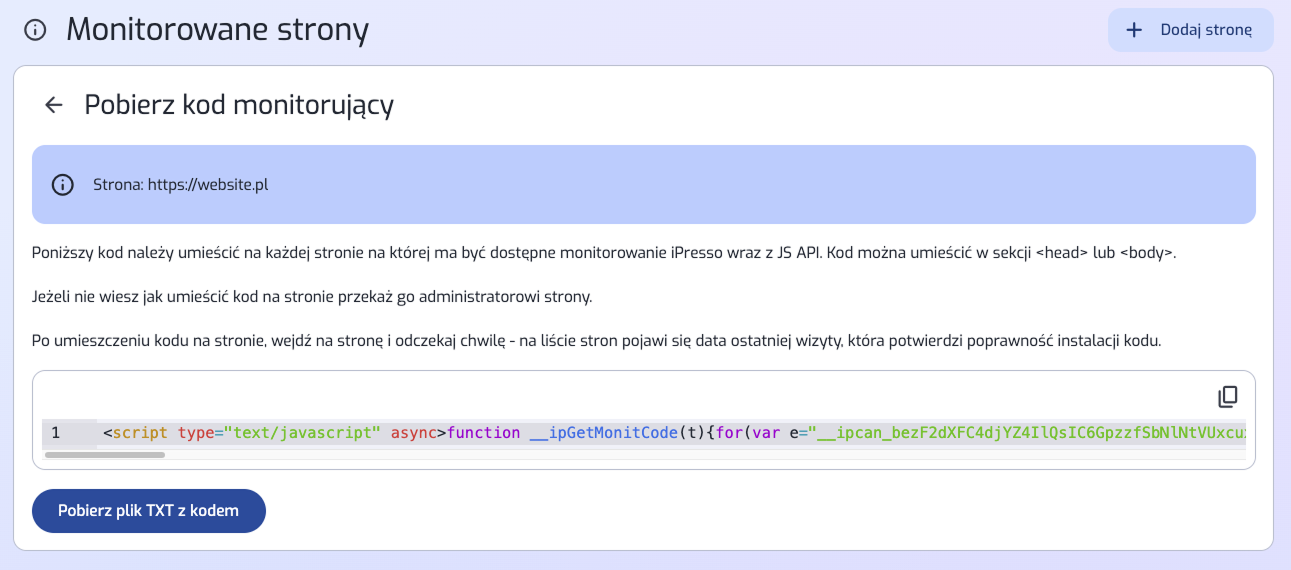Viewport: 1291px width, 570px height.
Task: Click the paragraph beginning Poniższy kod należy umieścić
Action: pos(604,253)
